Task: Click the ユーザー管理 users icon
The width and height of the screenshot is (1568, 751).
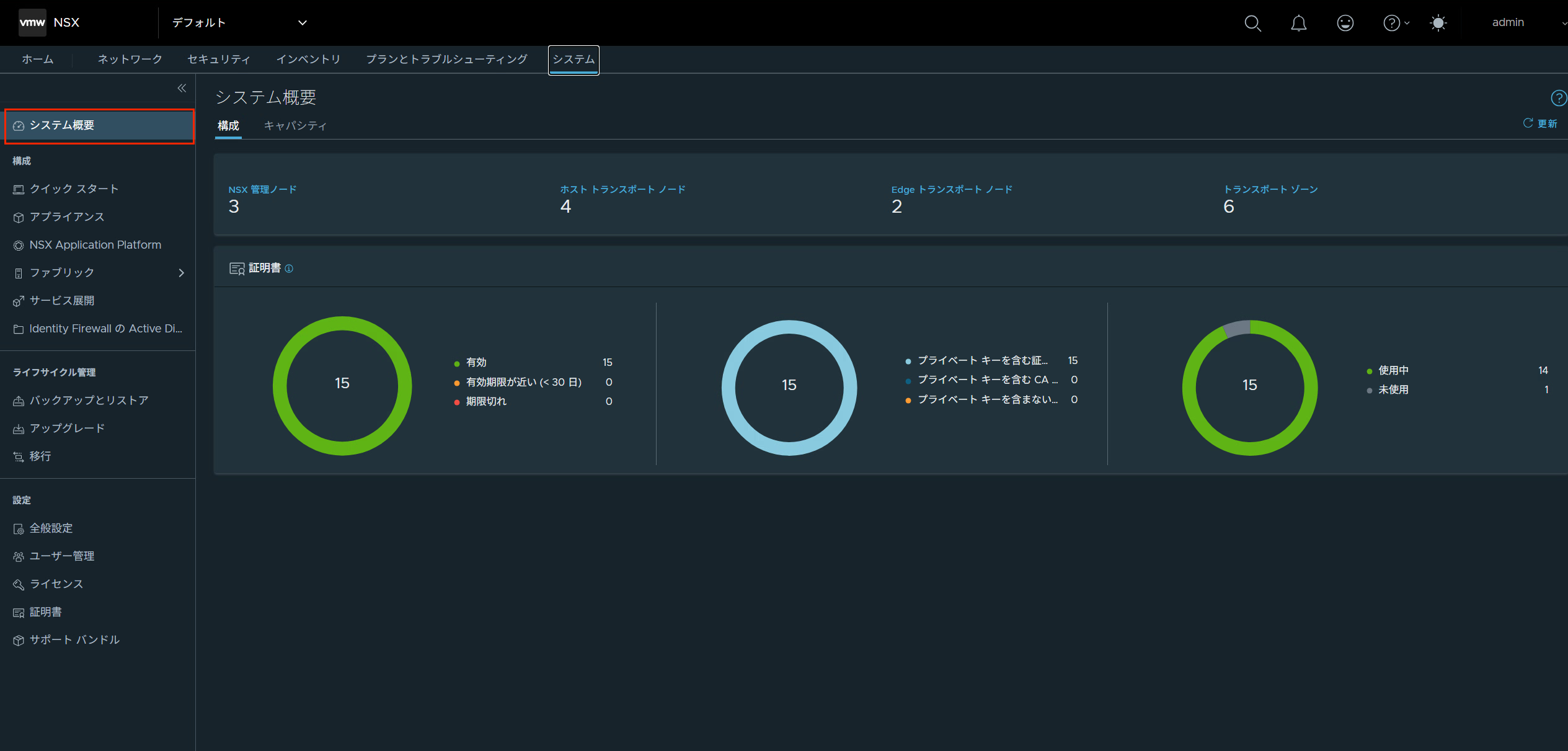Action: pyautogui.click(x=19, y=557)
